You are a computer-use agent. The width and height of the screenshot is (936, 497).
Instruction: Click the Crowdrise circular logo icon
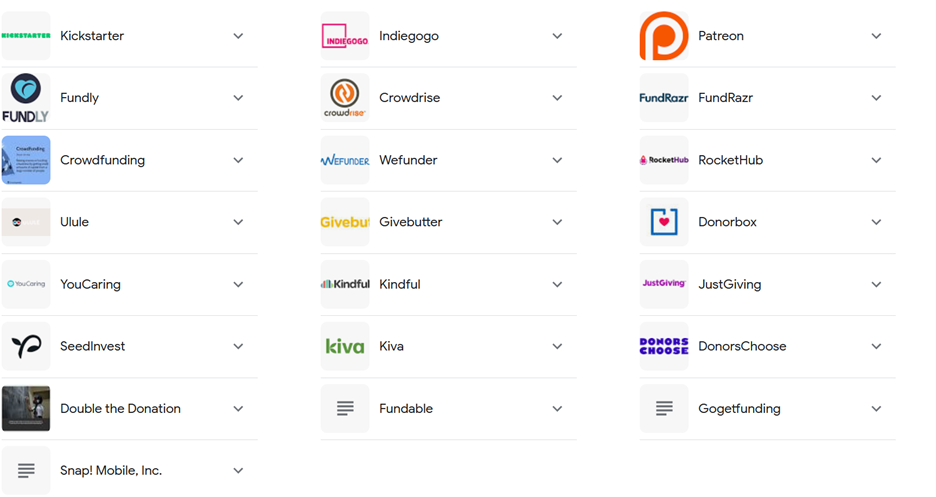coord(345,98)
